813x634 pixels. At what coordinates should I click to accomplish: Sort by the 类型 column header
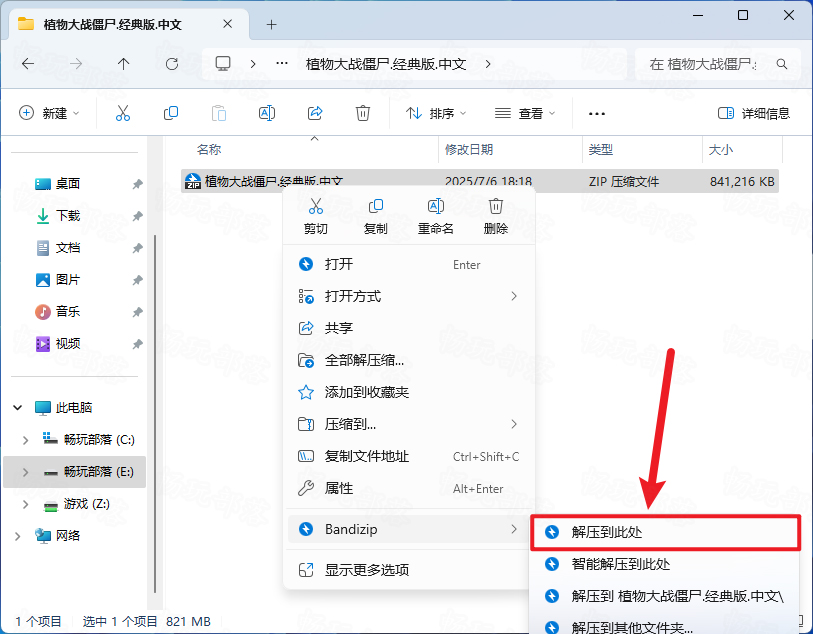(x=601, y=150)
